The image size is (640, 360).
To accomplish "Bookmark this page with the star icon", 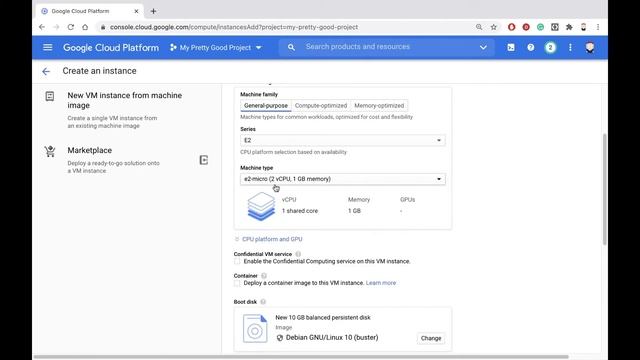I will 493,27.
